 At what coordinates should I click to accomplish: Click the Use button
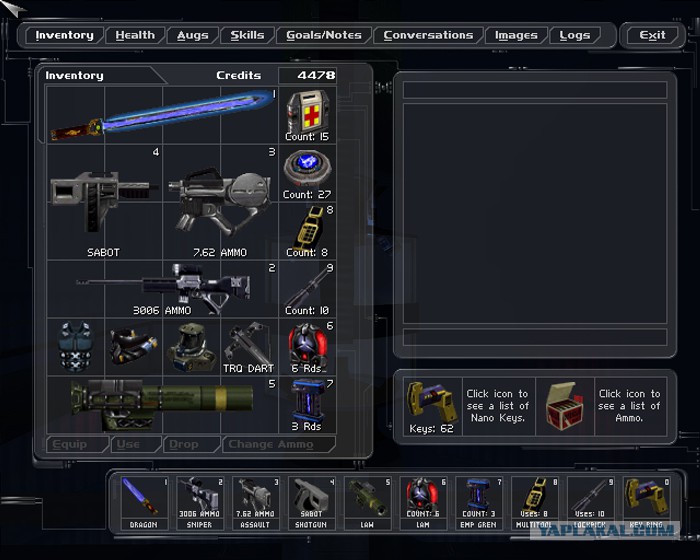(x=136, y=444)
